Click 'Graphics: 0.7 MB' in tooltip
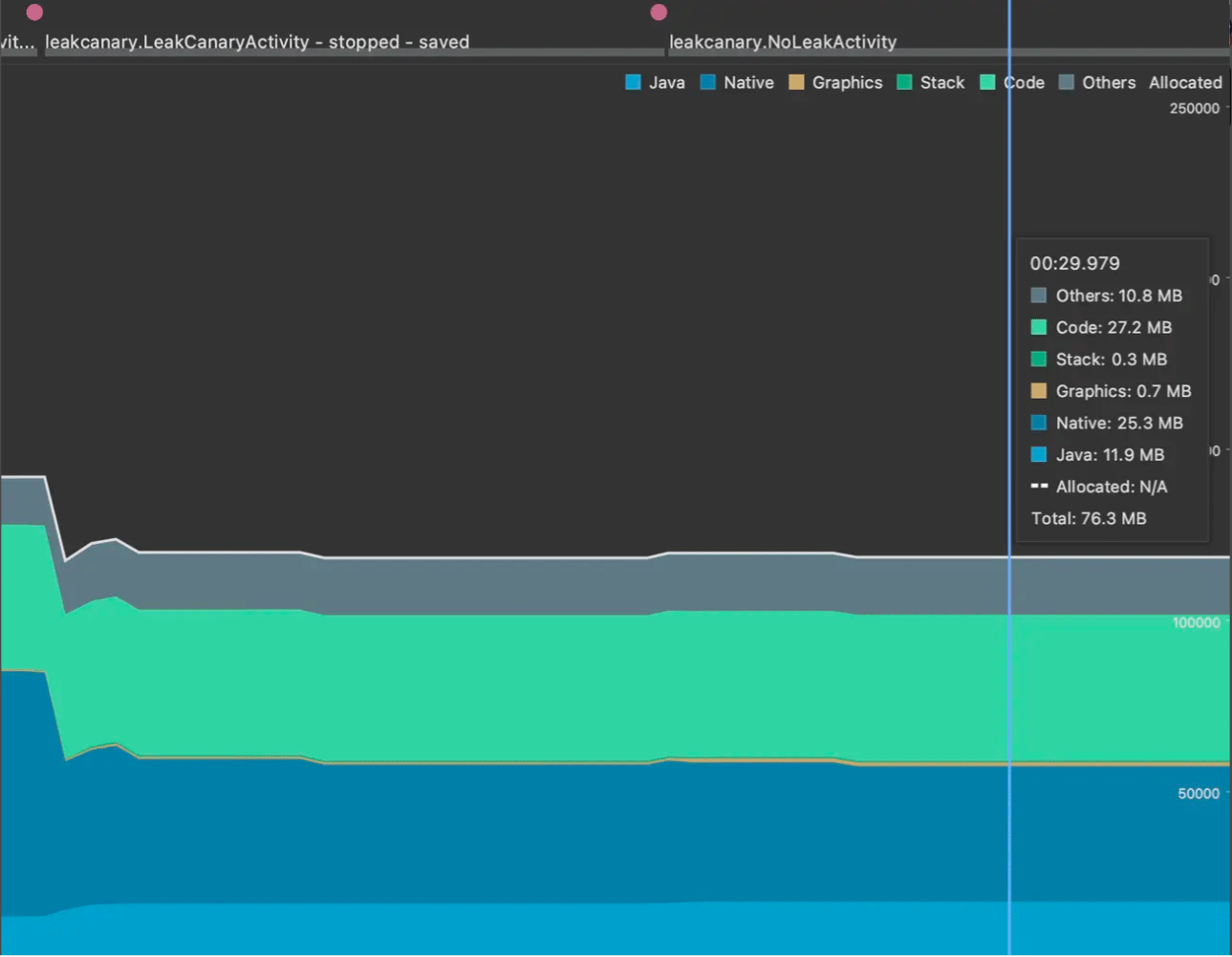1232x957 pixels. (1123, 391)
